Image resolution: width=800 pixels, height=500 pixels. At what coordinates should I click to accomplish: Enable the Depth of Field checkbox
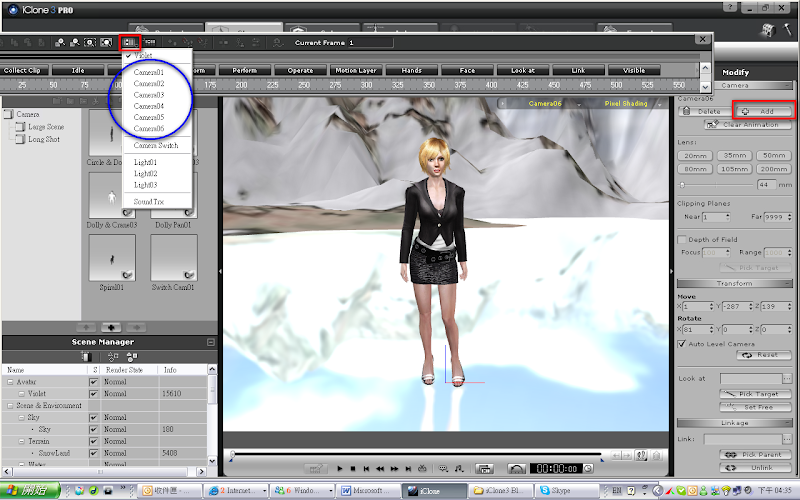683,240
